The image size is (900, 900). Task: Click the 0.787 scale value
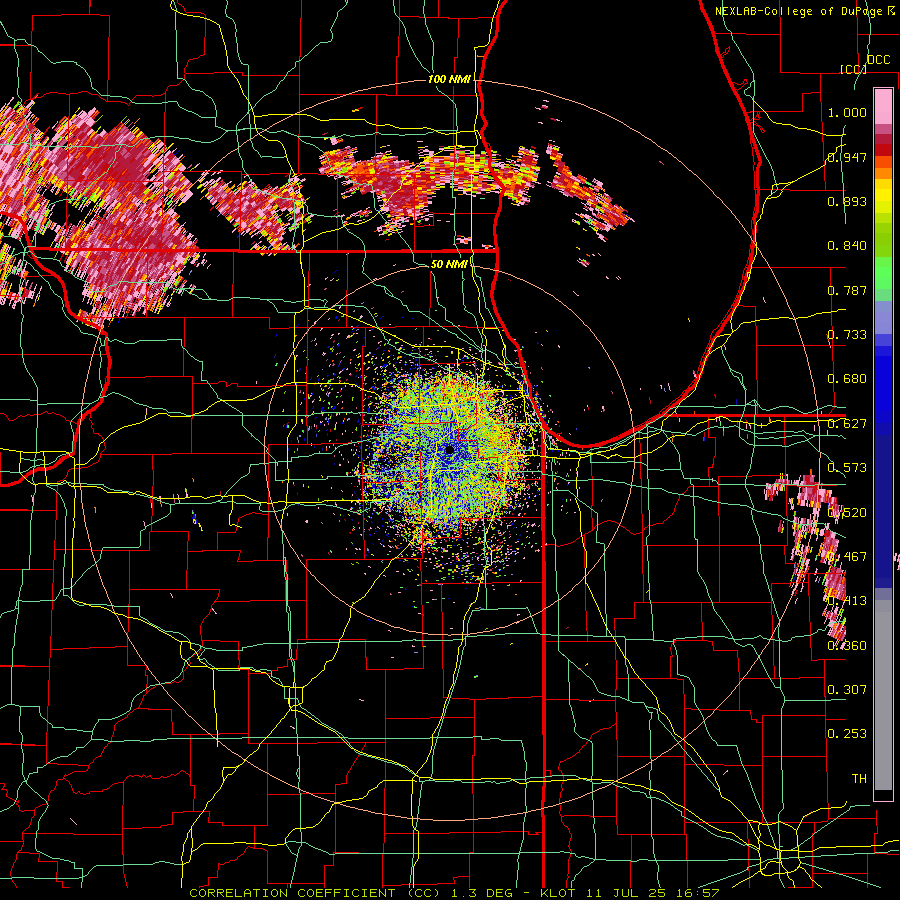[x=847, y=290]
